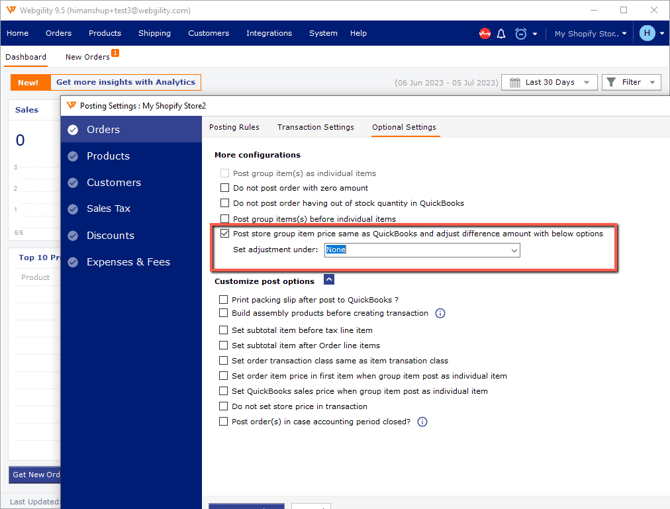670x509 pixels.
Task: Enable Do not post order with zero amount
Action: (224, 188)
